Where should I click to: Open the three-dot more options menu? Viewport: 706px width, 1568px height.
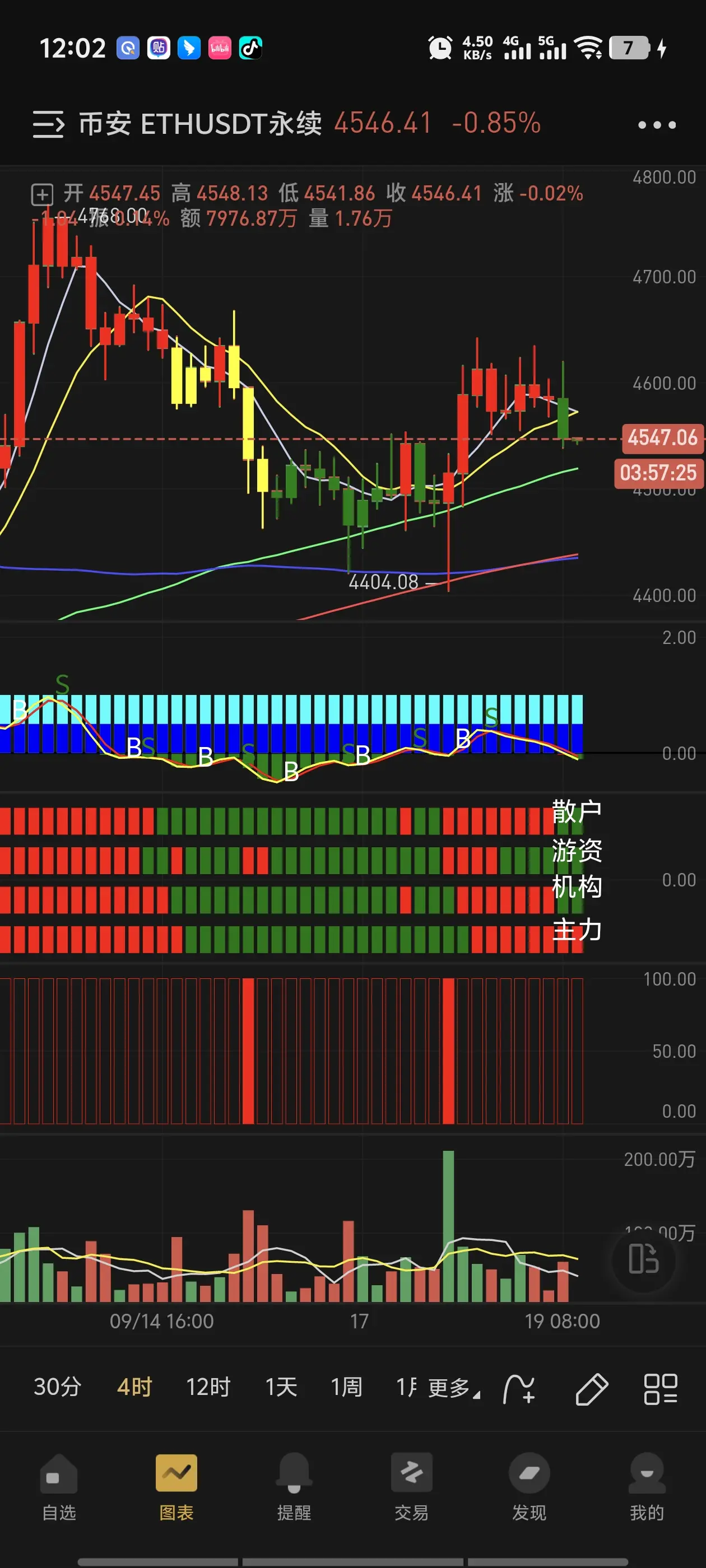657,125
